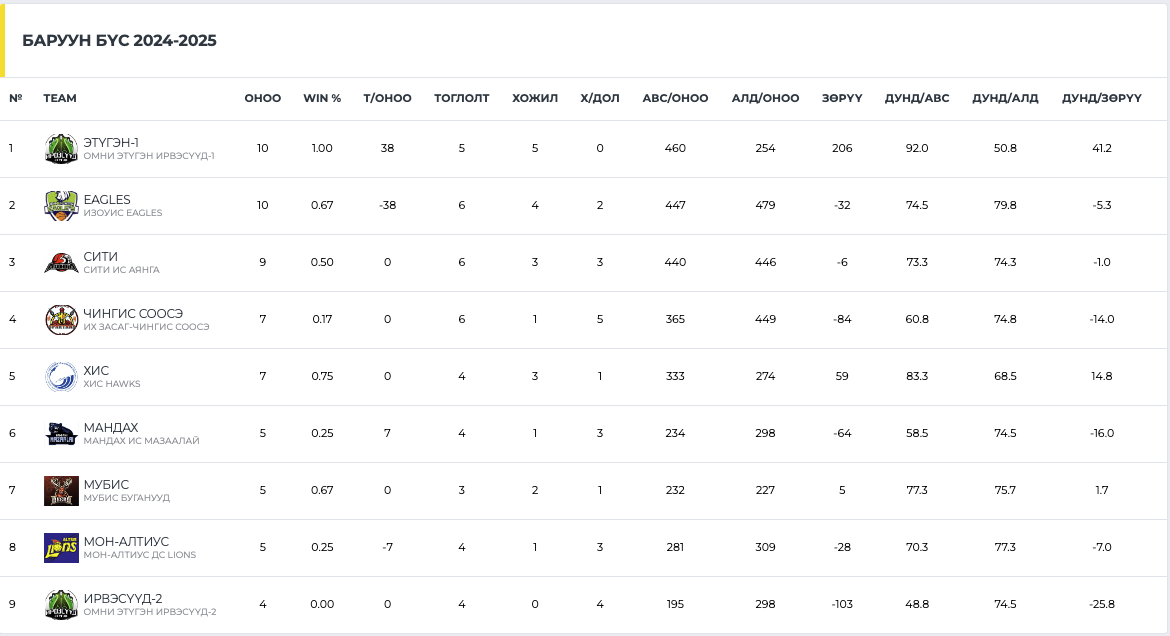Click the МАНДАХ team logo
Screen dimensions: 1170x636
pyautogui.click(x=61, y=434)
